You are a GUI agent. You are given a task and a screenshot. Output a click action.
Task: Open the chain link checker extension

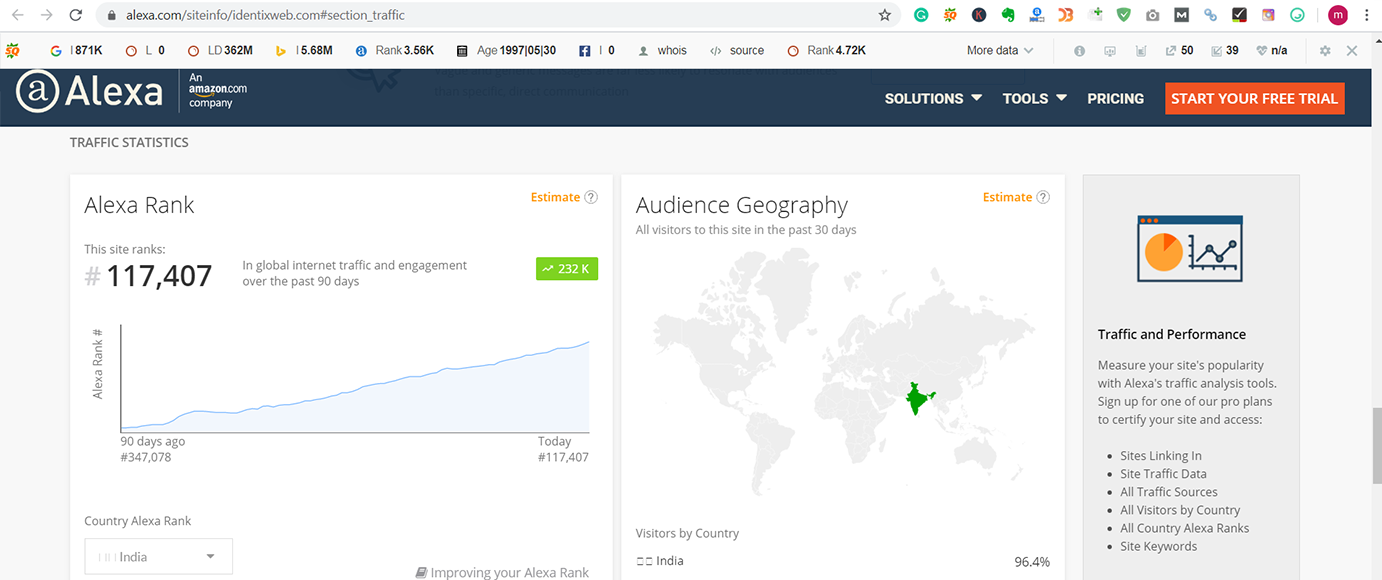click(x=1211, y=15)
